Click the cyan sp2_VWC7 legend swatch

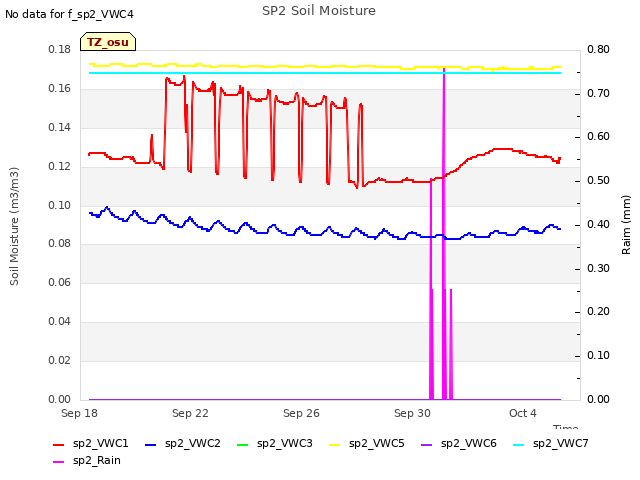[518, 444]
